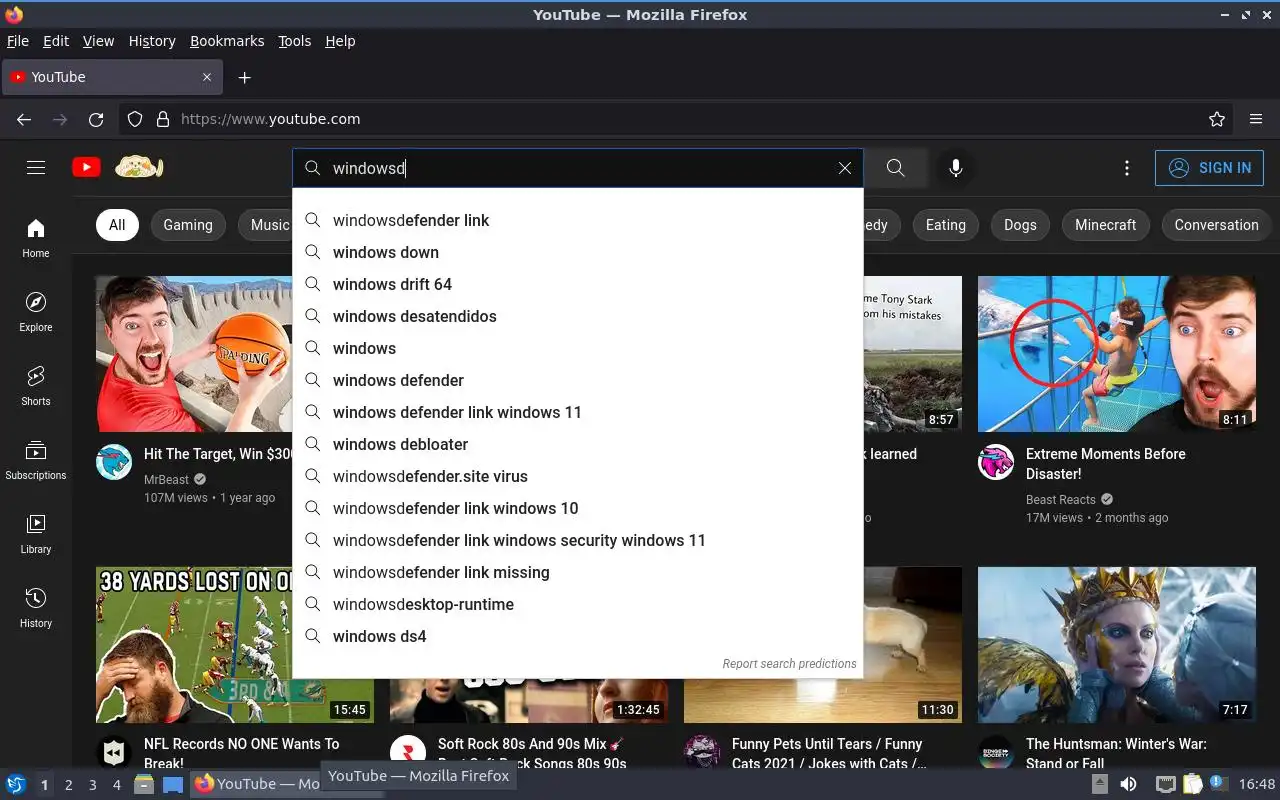Open YouTube guide hamburger menu
This screenshot has height=800, width=1280.
click(36, 168)
